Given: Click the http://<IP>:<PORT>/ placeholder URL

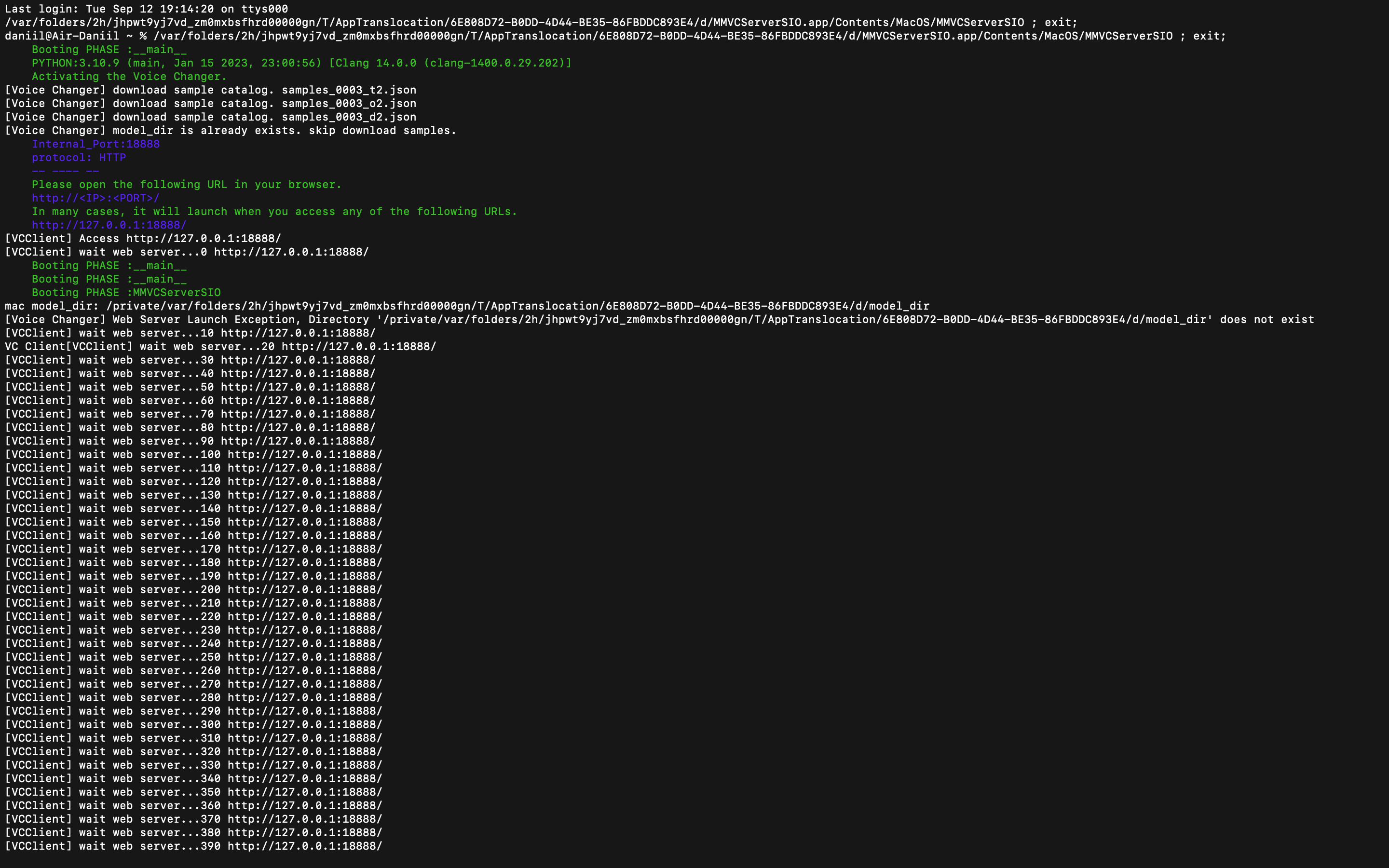Looking at the screenshot, I should (95, 198).
